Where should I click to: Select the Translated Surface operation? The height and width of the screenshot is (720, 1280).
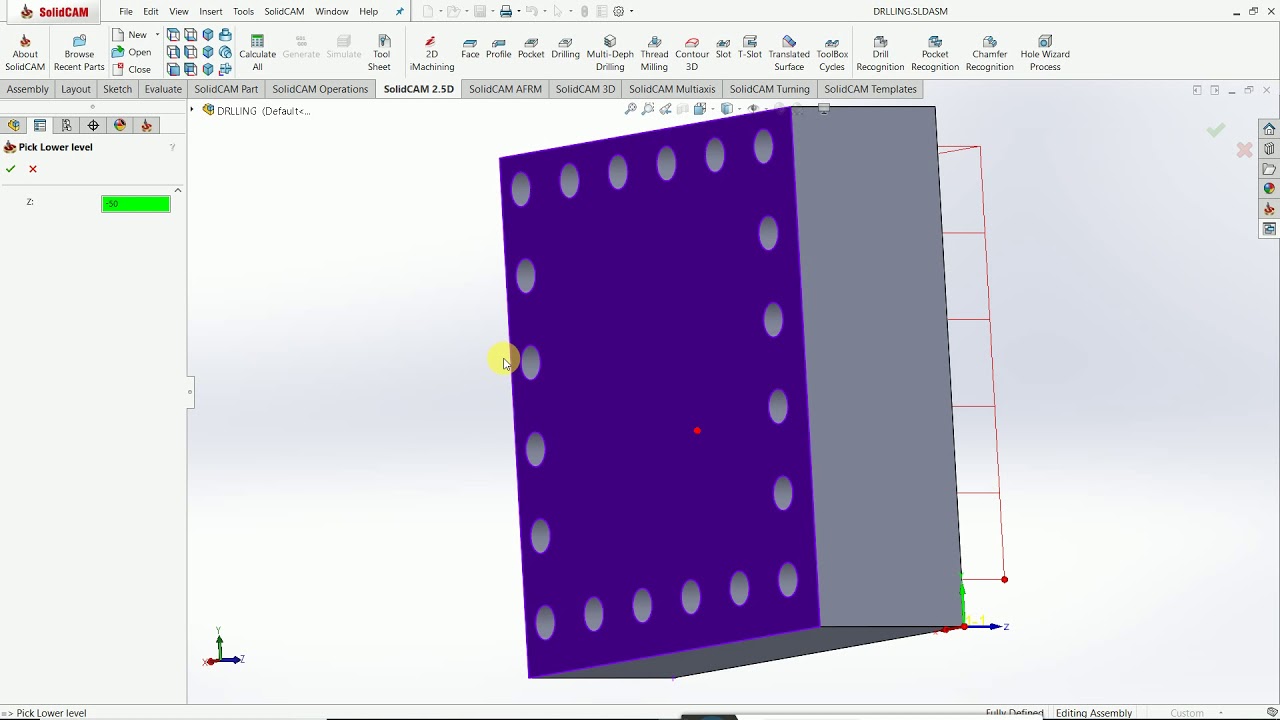coord(789,54)
